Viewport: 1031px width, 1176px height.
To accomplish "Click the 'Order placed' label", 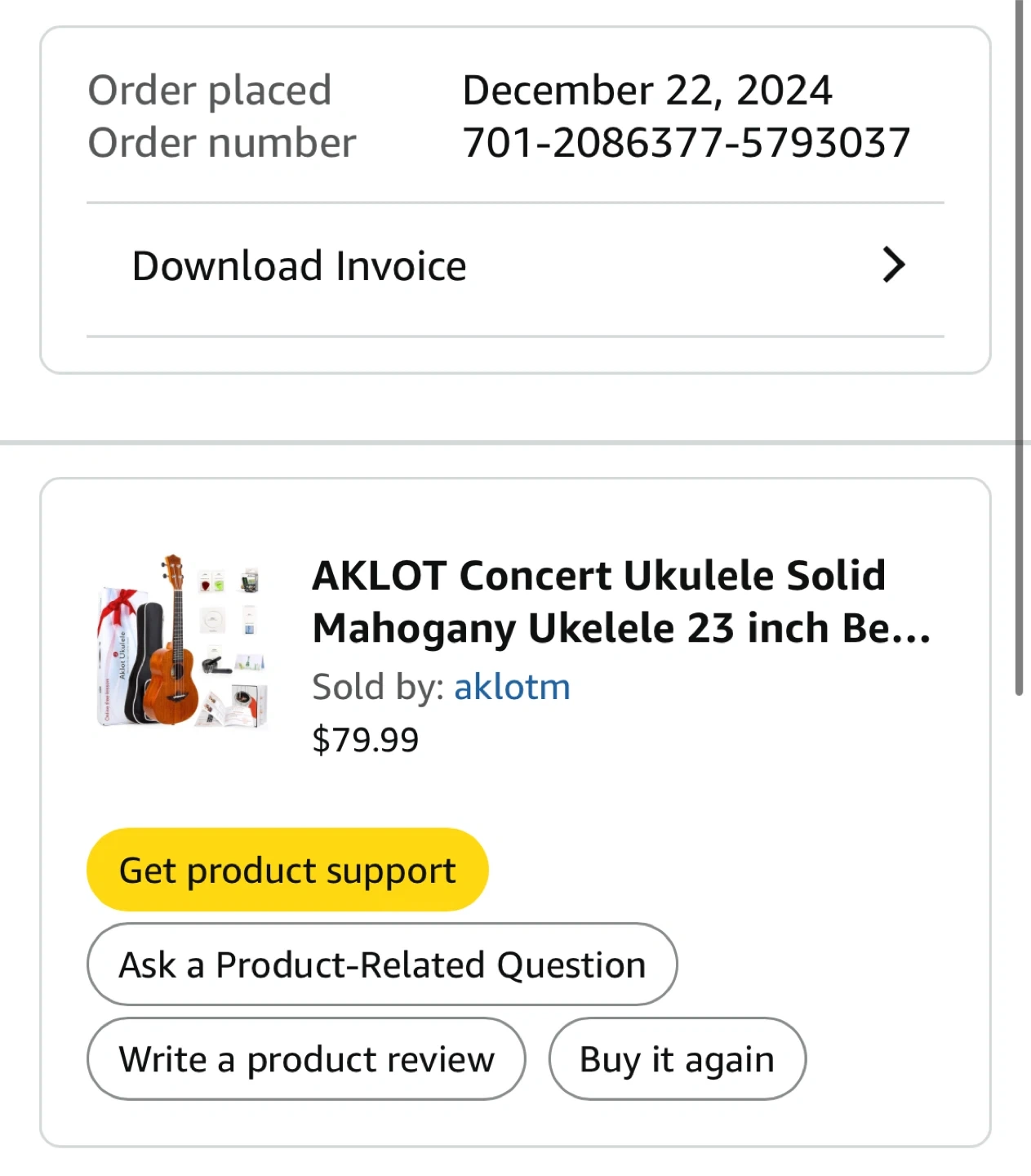I will (x=210, y=90).
